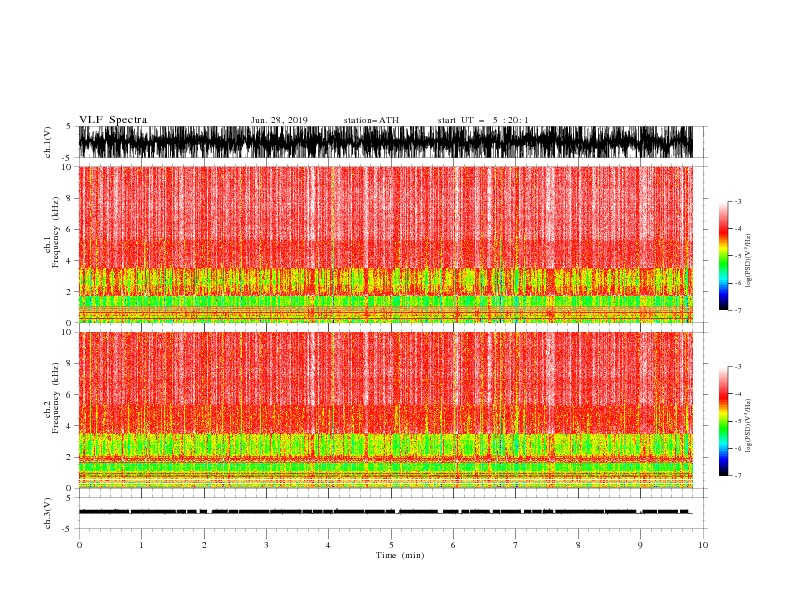Click the "2" tick on ch.1 frequency axis

coord(70,291)
